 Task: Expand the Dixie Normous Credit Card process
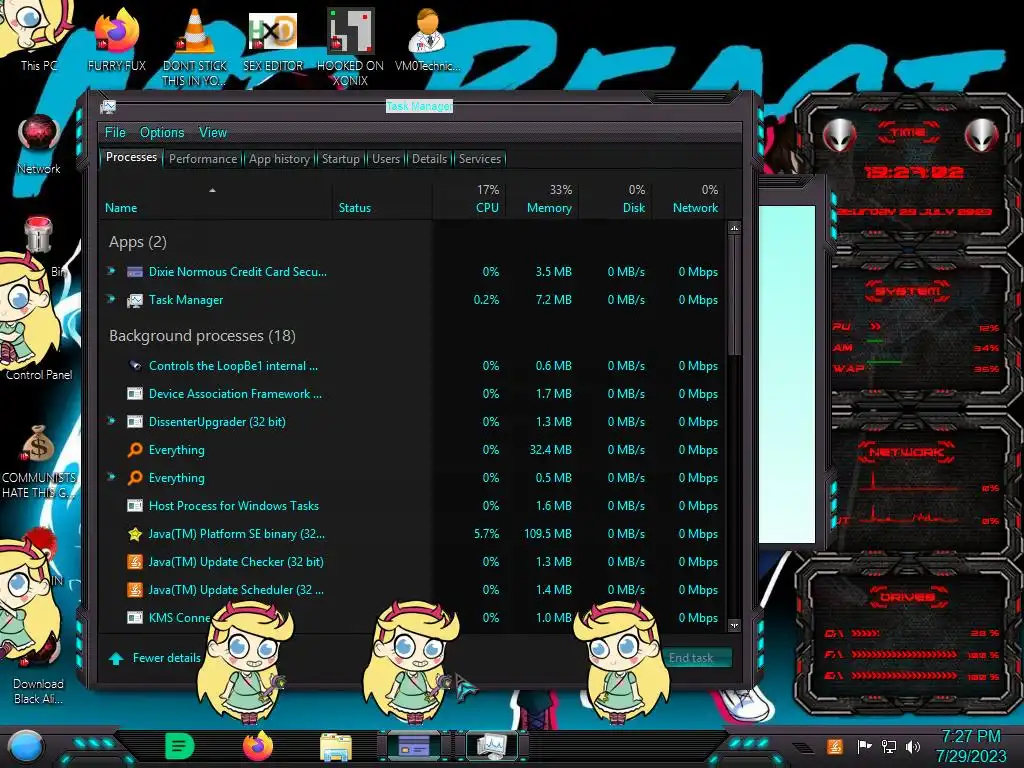112,271
